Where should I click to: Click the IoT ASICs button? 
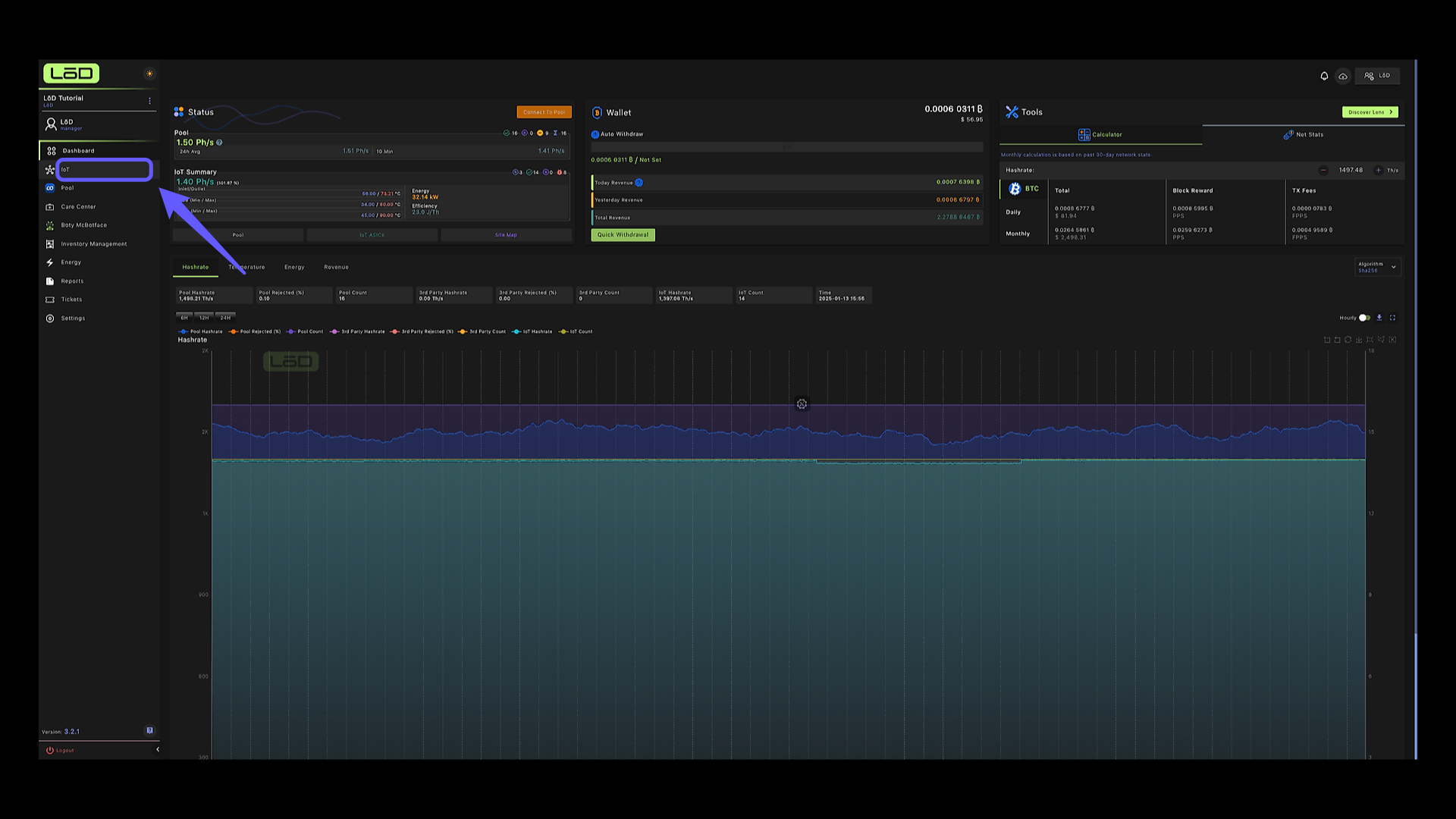click(372, 235)
